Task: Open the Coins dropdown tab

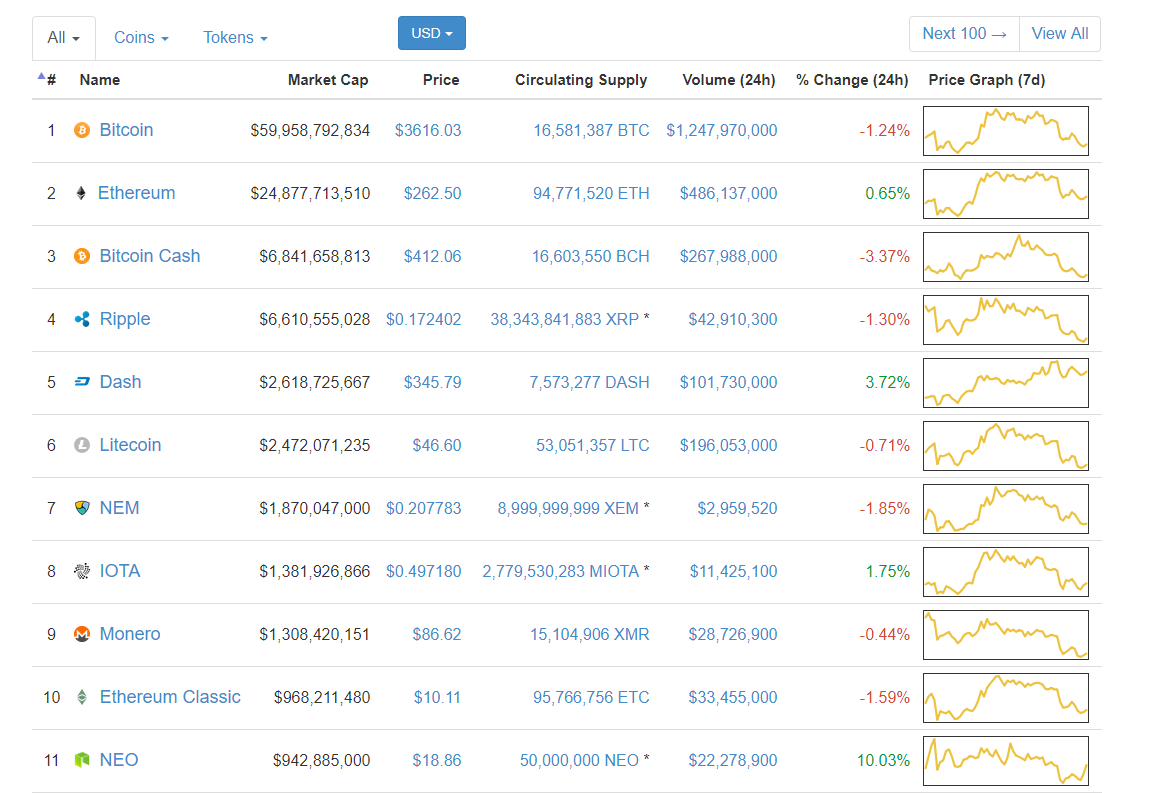Action: (x=141, y=38)
